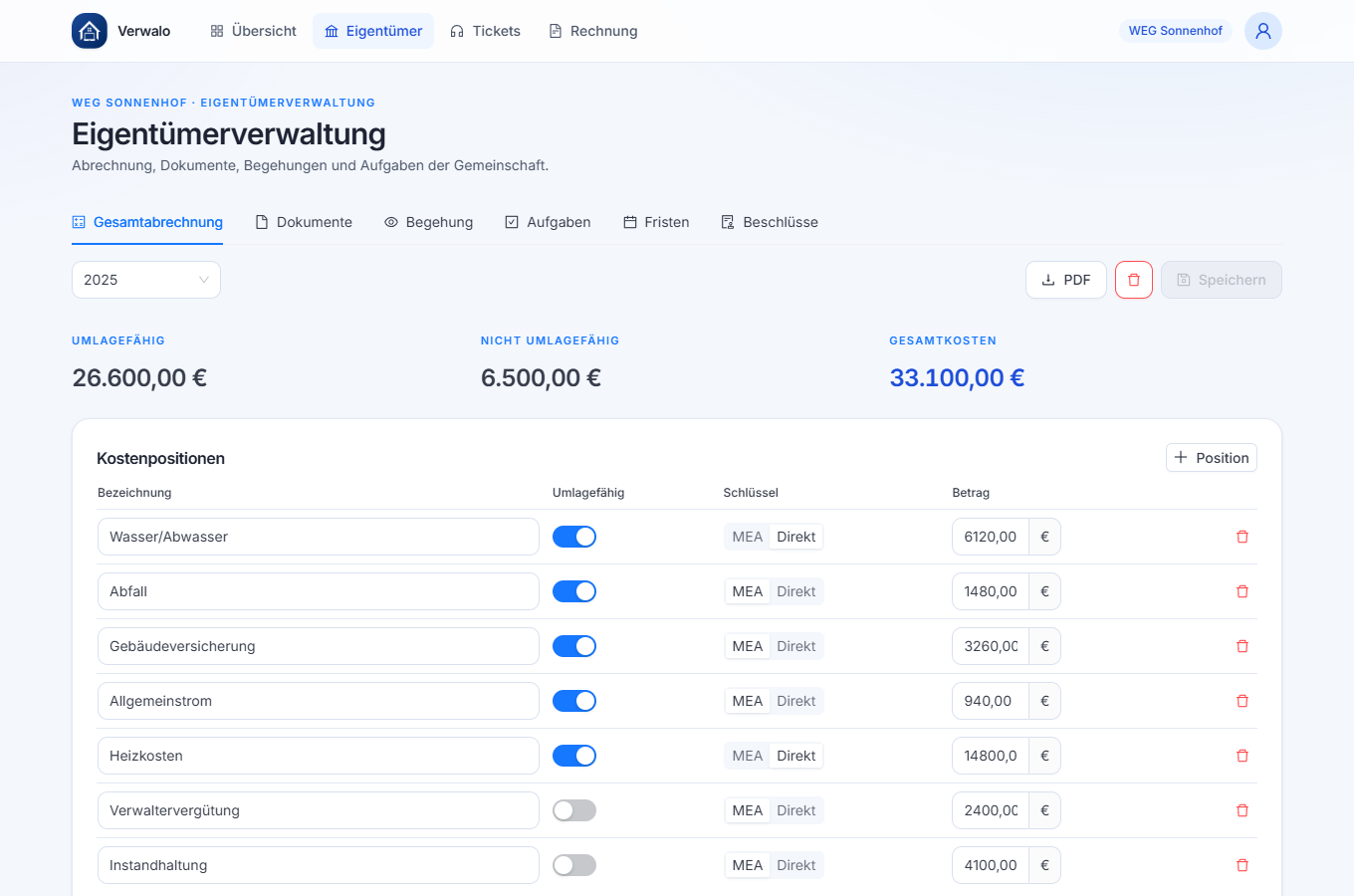The height and width of the screenshot is (896, 1354).
Task: Open the Fristen tab
Action: coord(656,222)
